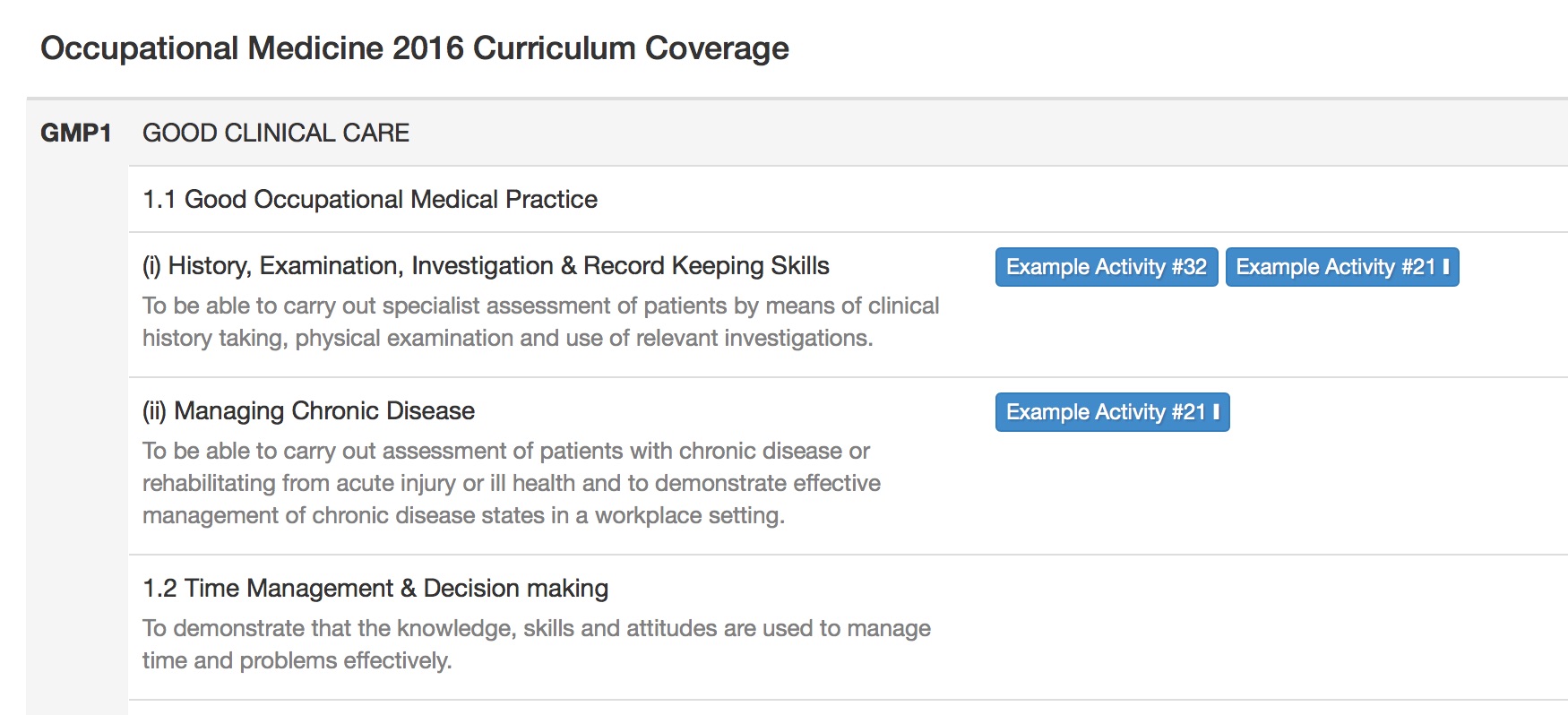
Task: Select the (ii) Managing Chronic Disease heading
Action: (x=308, y=411)
